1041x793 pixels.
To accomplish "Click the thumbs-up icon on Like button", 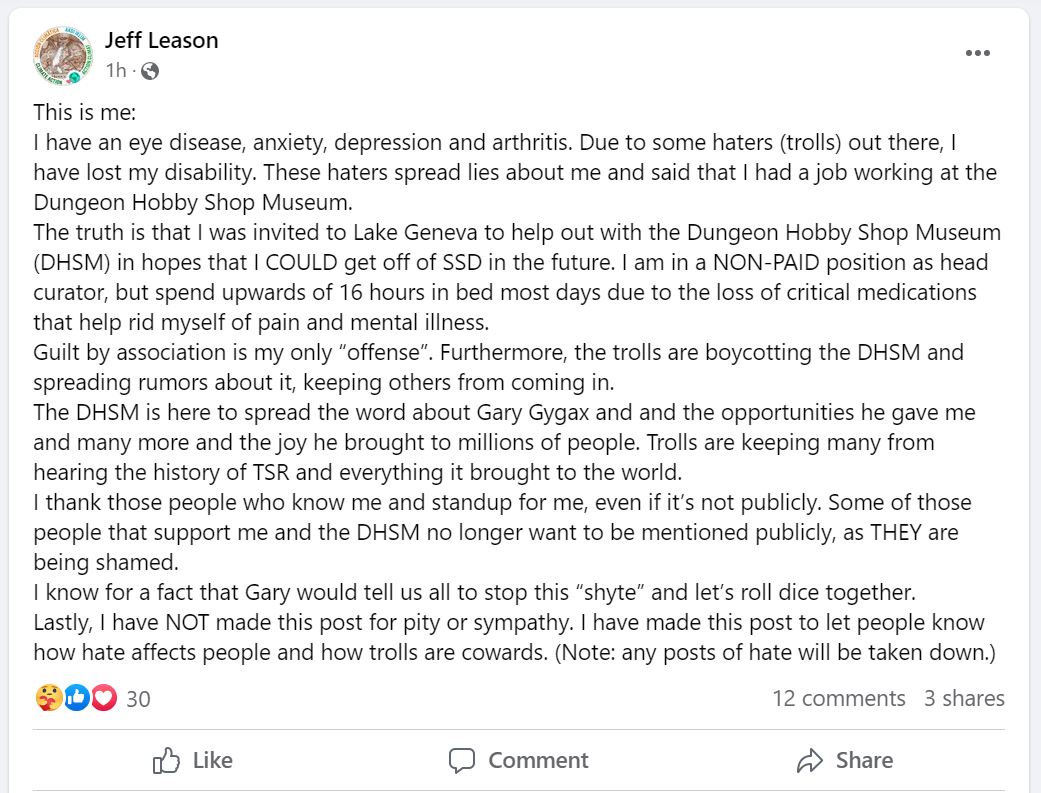I will tap(166, 761).
